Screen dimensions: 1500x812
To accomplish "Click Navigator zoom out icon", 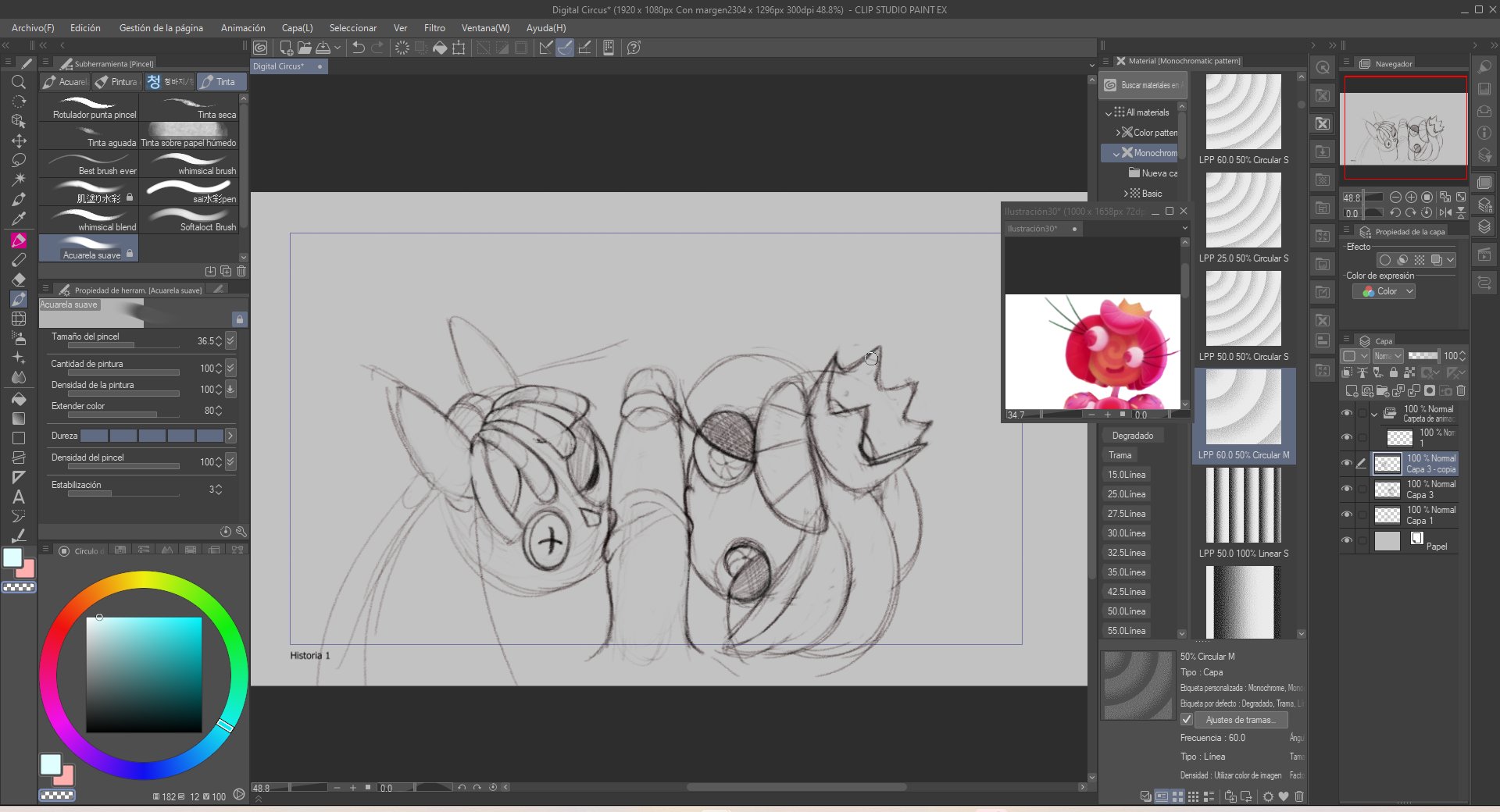I will 1395,198.
